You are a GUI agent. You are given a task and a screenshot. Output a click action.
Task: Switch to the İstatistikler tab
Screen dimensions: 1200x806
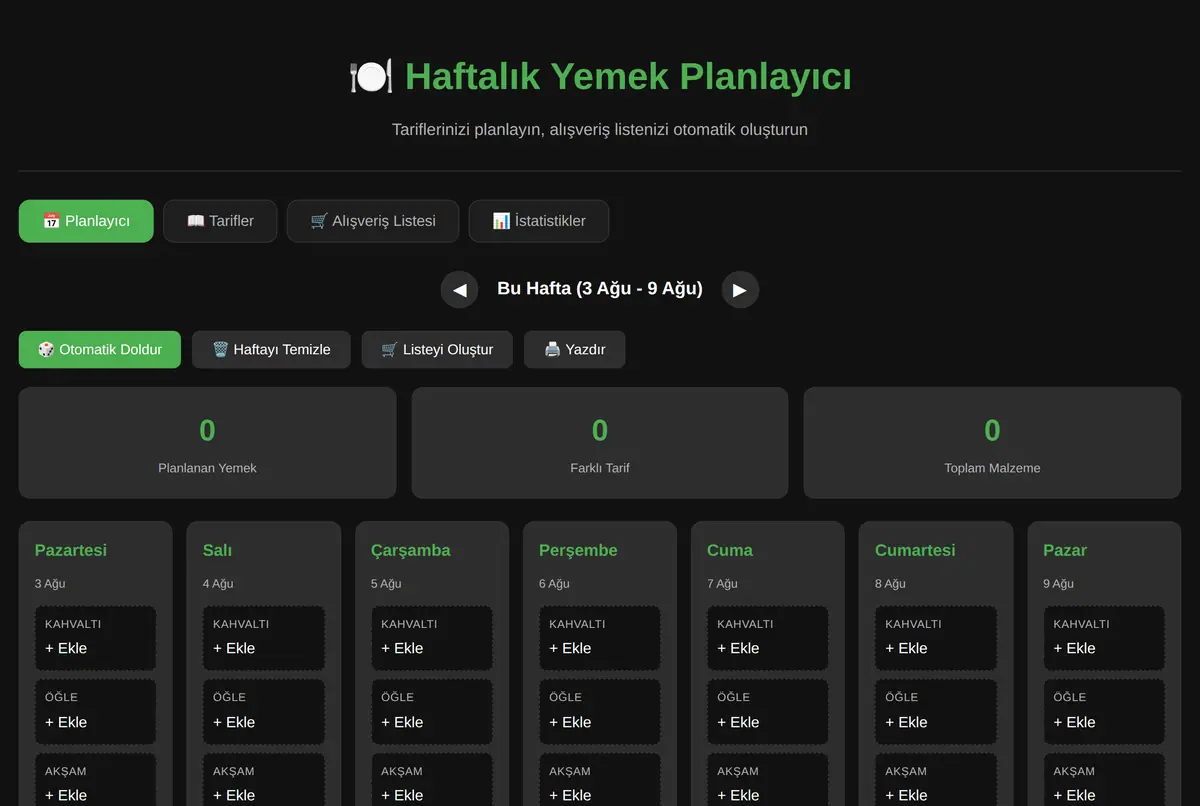point(539,221)
